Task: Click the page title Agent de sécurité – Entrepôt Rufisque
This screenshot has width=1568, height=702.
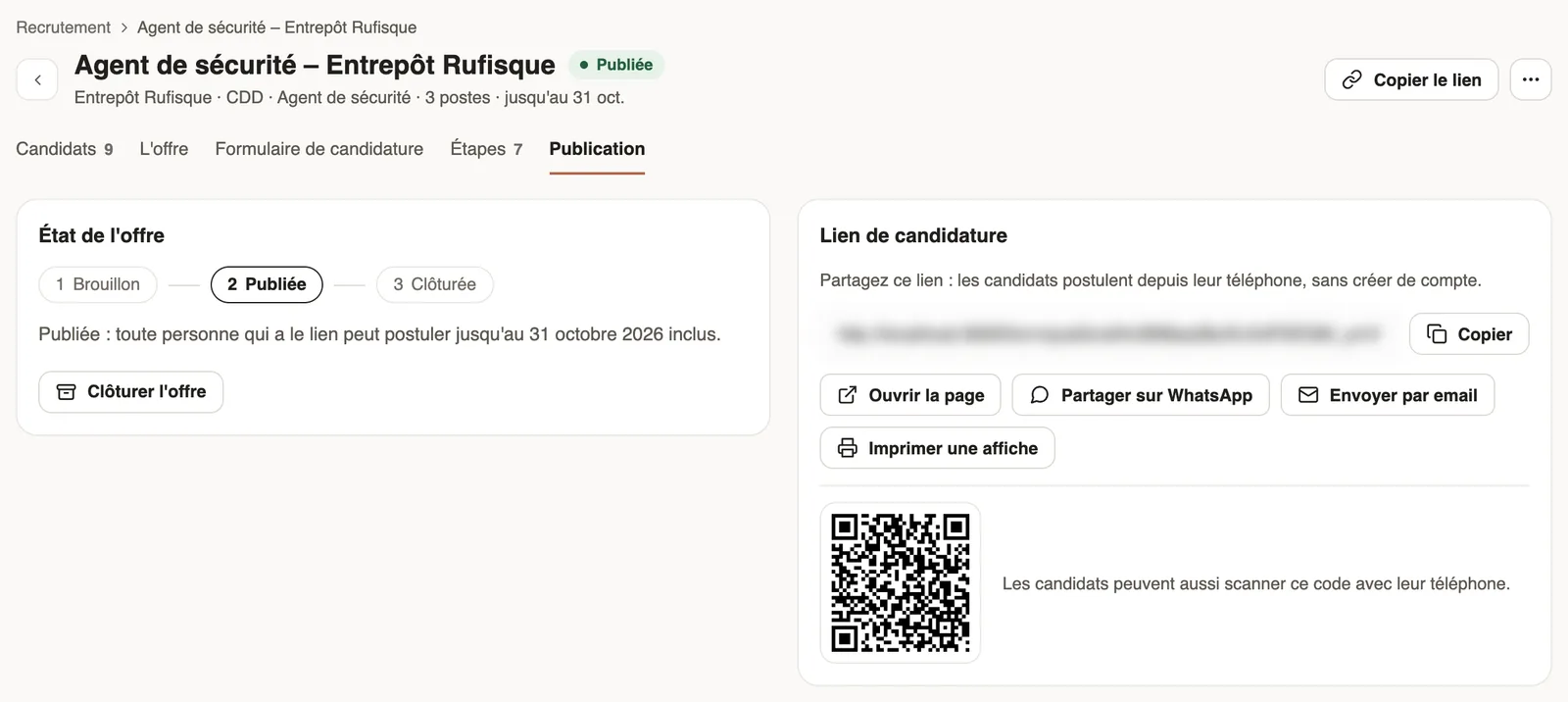Action: 315,65
